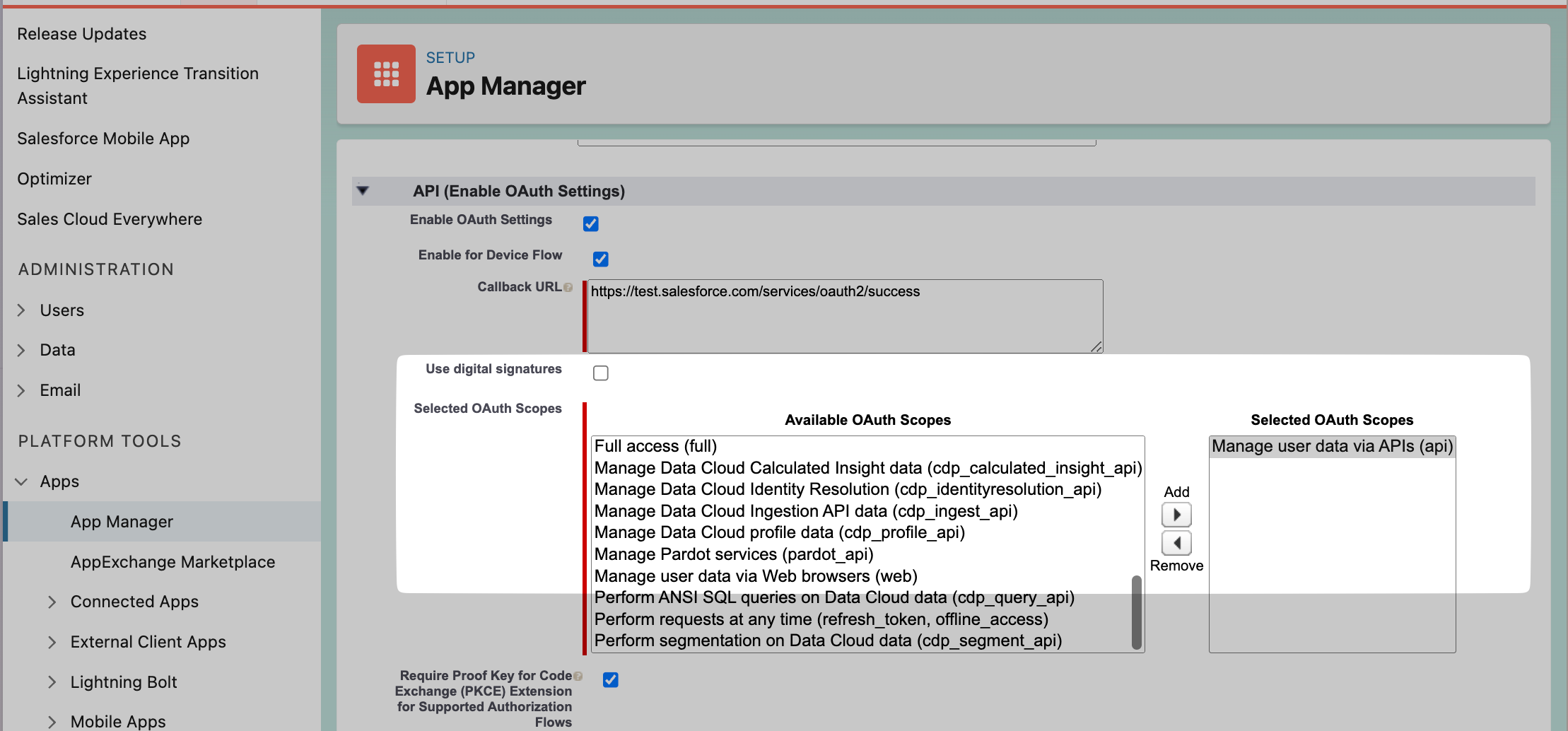Screen dimensions: 1568x731
Task: Click PKCE extension help icon
Action: (x=578, y=676)
